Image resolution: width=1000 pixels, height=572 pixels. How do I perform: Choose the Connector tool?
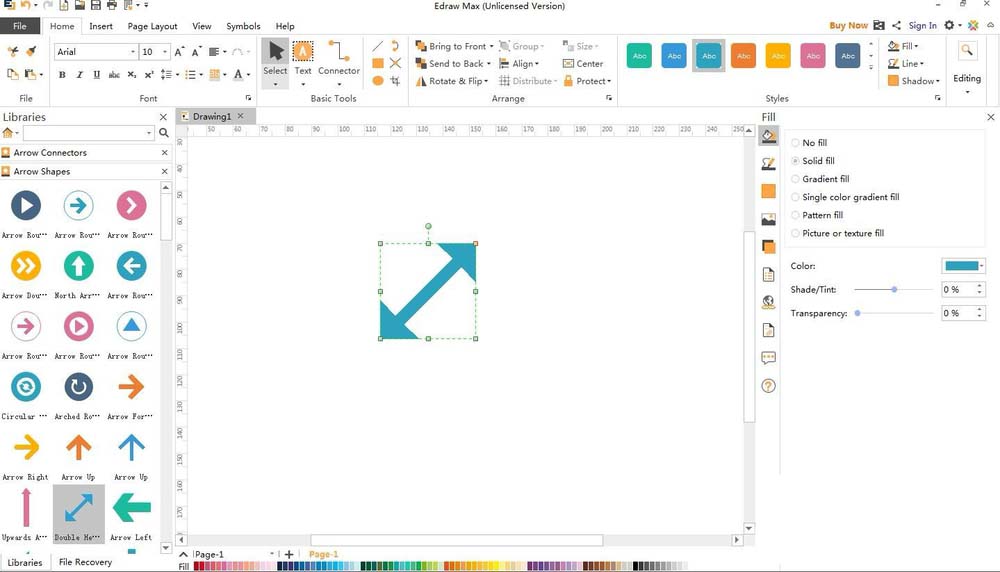(x=339, y=58)
